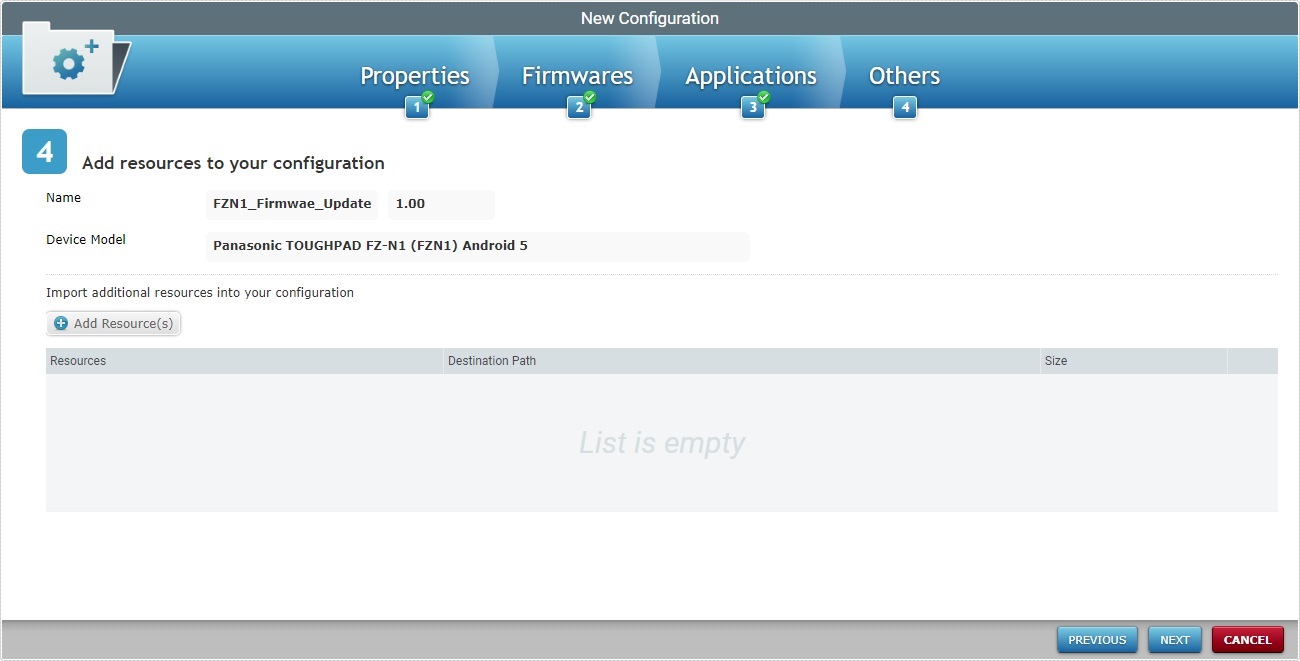Click step badge 4 under Others
This screenshot has width=1300, height=661.
(x=905, y=108)
